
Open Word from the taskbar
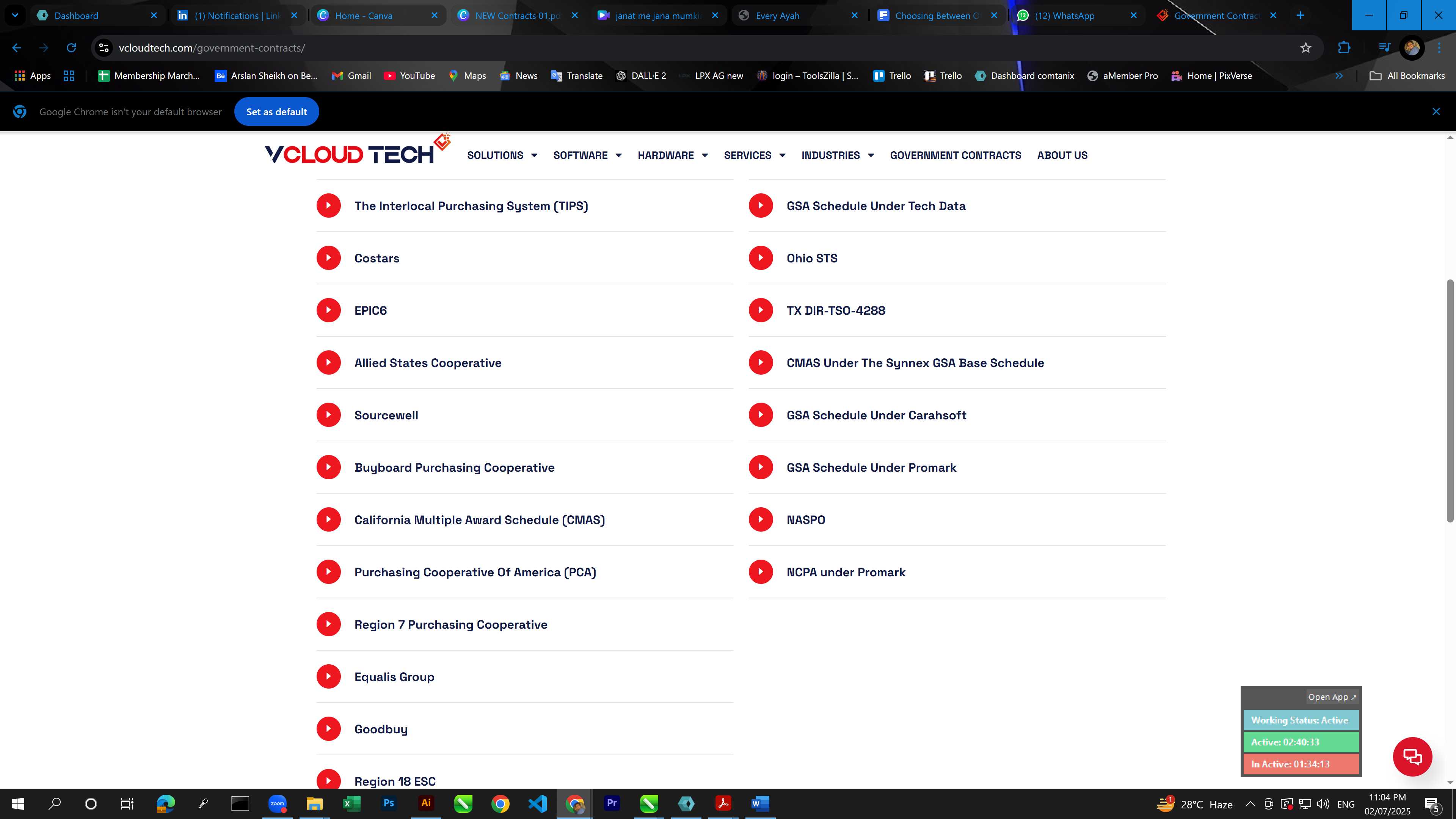pos(760,803)
